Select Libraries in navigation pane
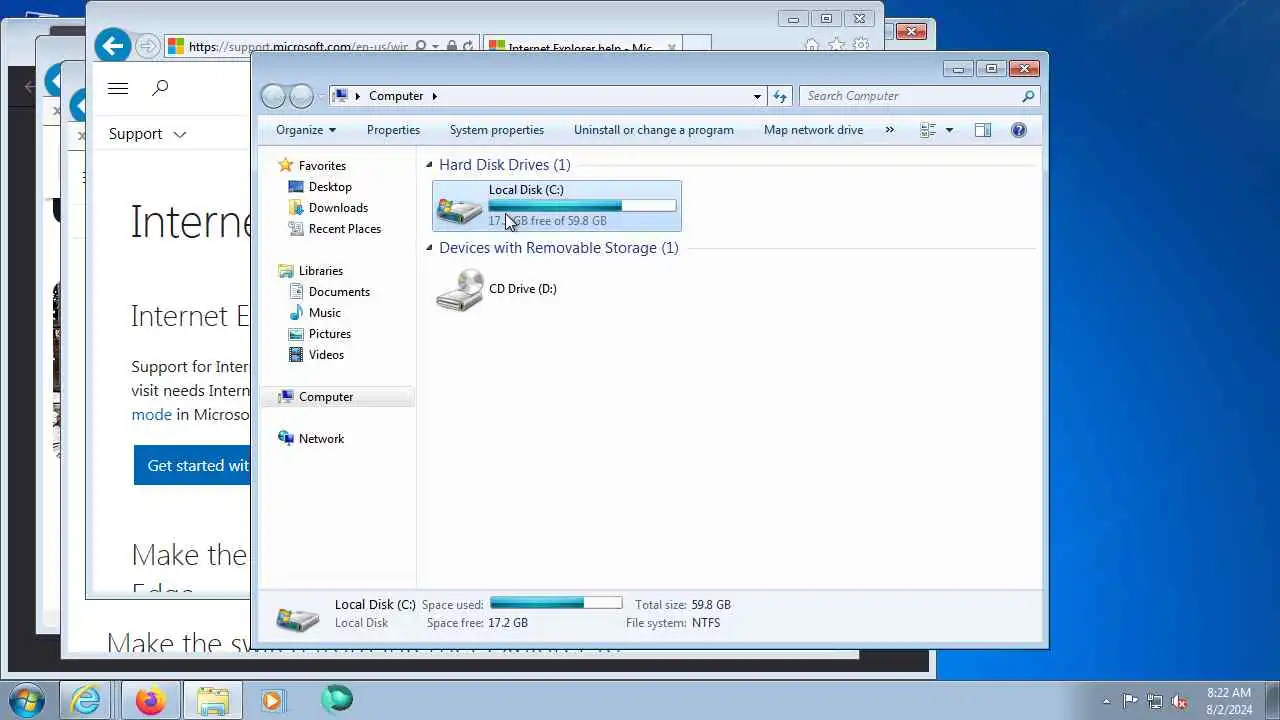Image resolution: width=1280 pixels, height=720 pixels. [x=320, y=271]
